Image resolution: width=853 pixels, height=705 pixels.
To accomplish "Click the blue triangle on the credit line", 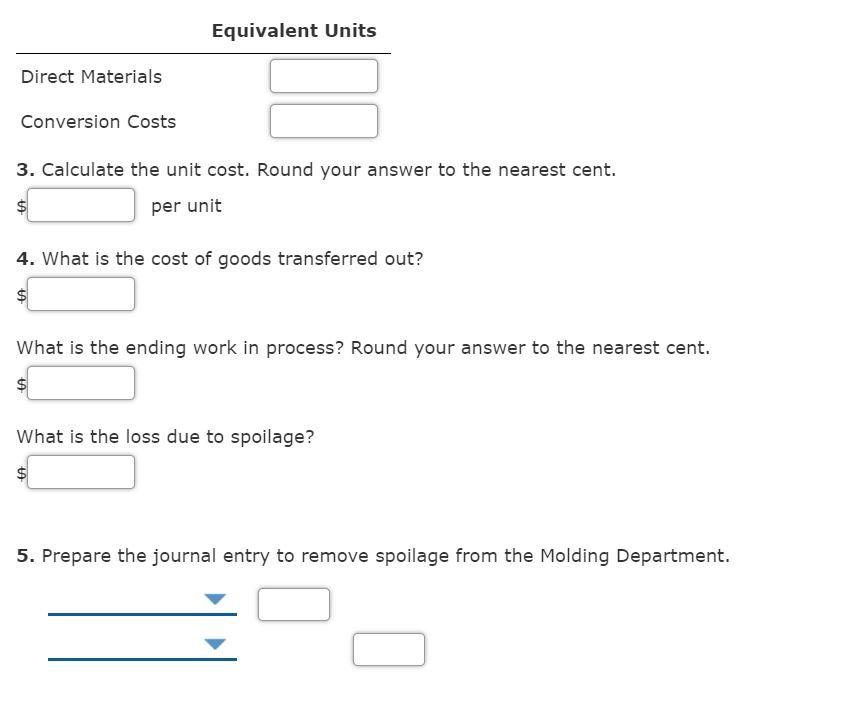I will [215, 644].
